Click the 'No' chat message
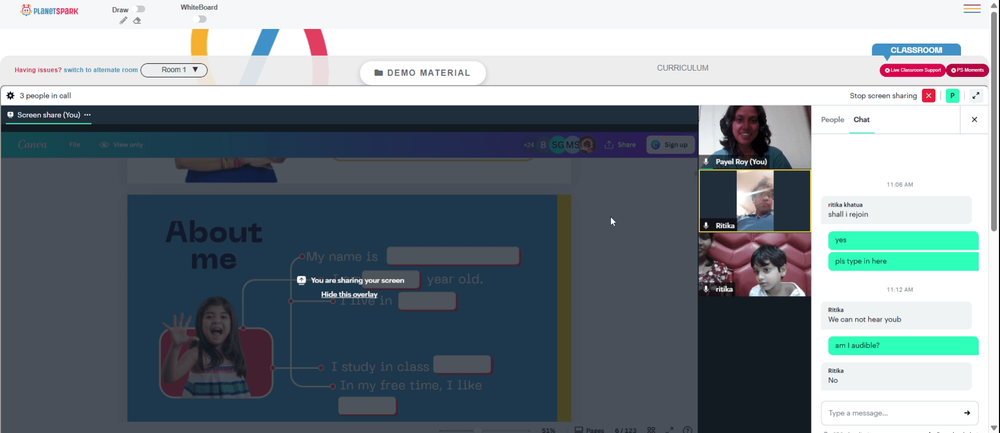This screenshot has height=433, width=1000. pos(896,376)
